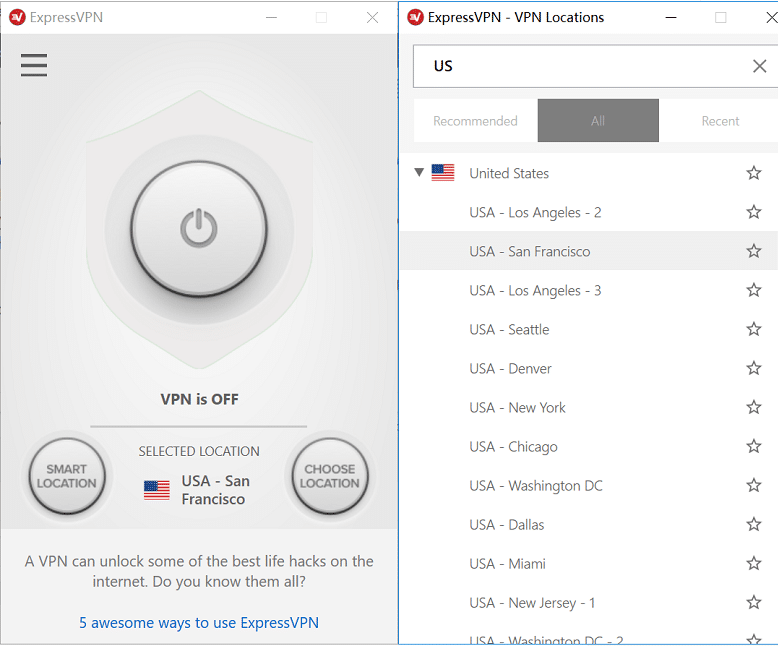The width and height of the screenshot is (778, 646).
Task: Select USA - Miami
Action: coord(589,564)
